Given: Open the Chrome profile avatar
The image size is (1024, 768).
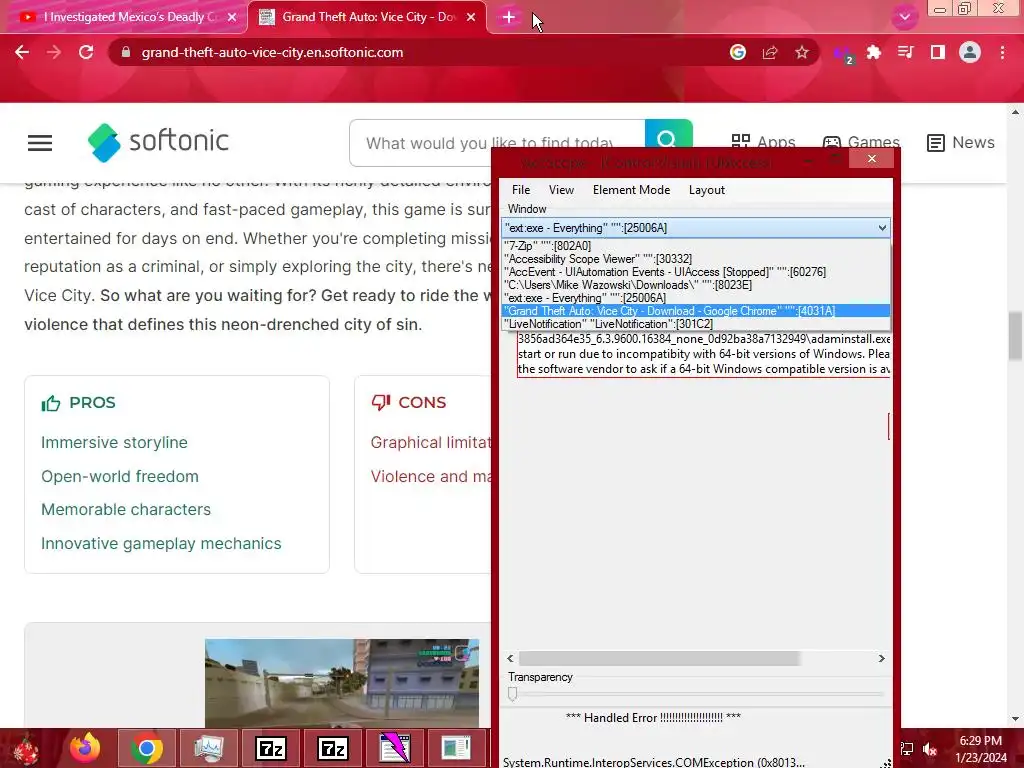Looking at the screenshot, I should (970, 52).
